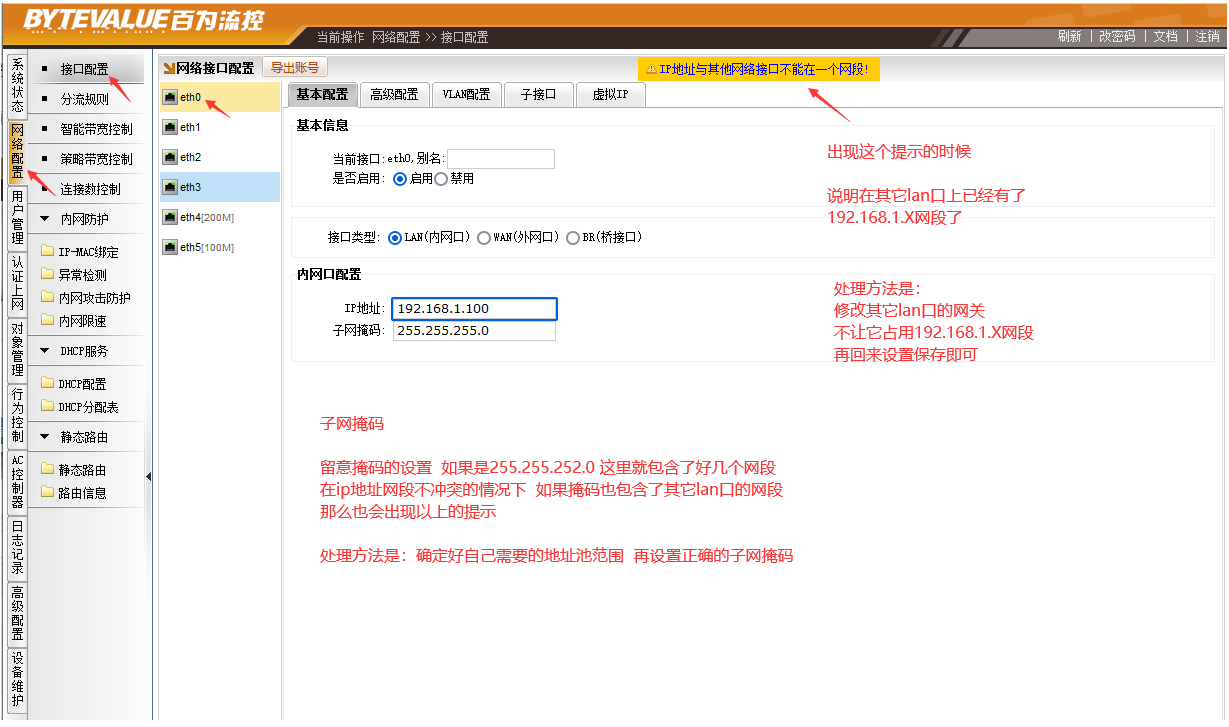1229x727 pixels.
Task: Click the eth5 100M interface icon
Action: point(170,247)
